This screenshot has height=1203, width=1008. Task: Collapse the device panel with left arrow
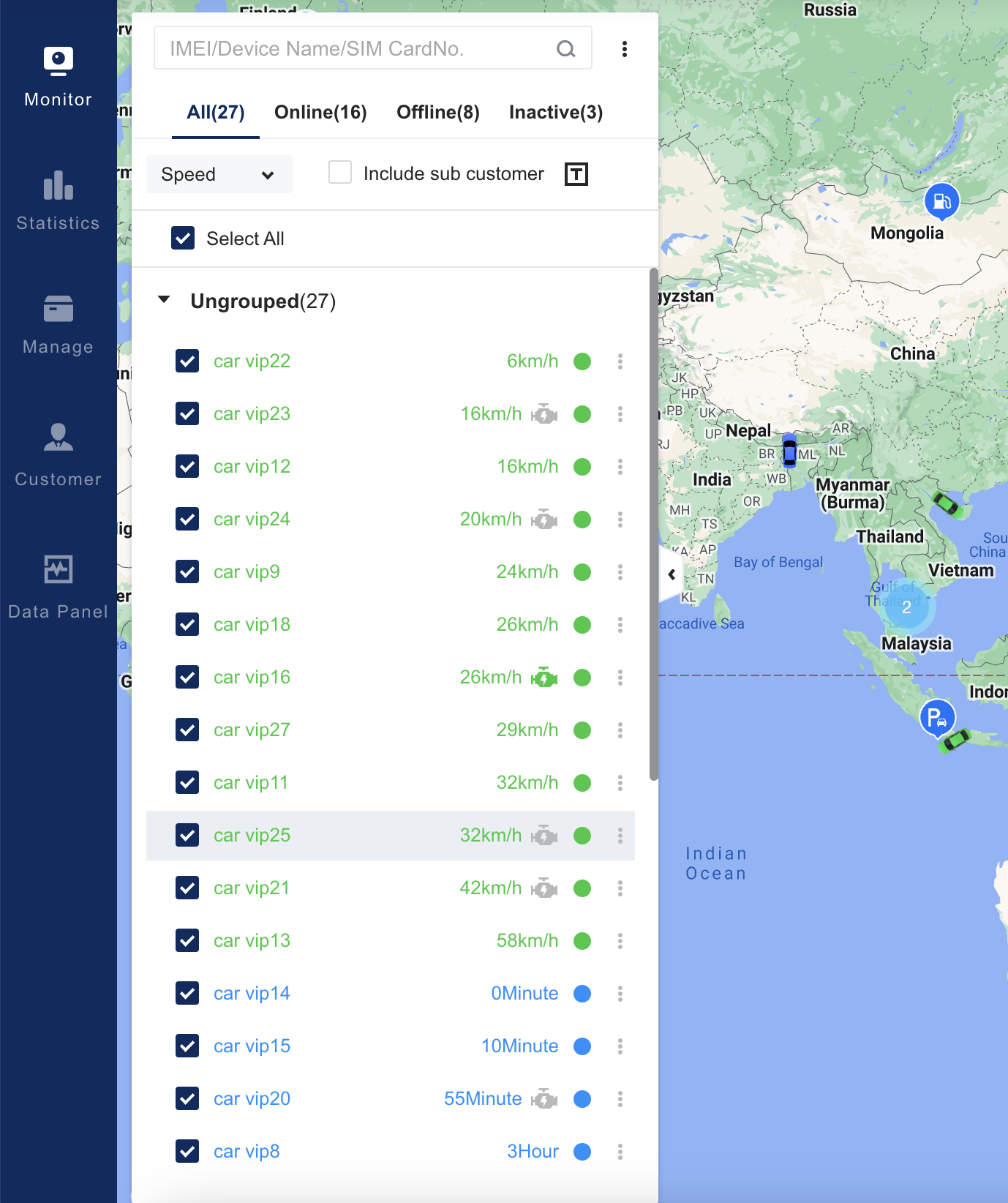[672, 575]
